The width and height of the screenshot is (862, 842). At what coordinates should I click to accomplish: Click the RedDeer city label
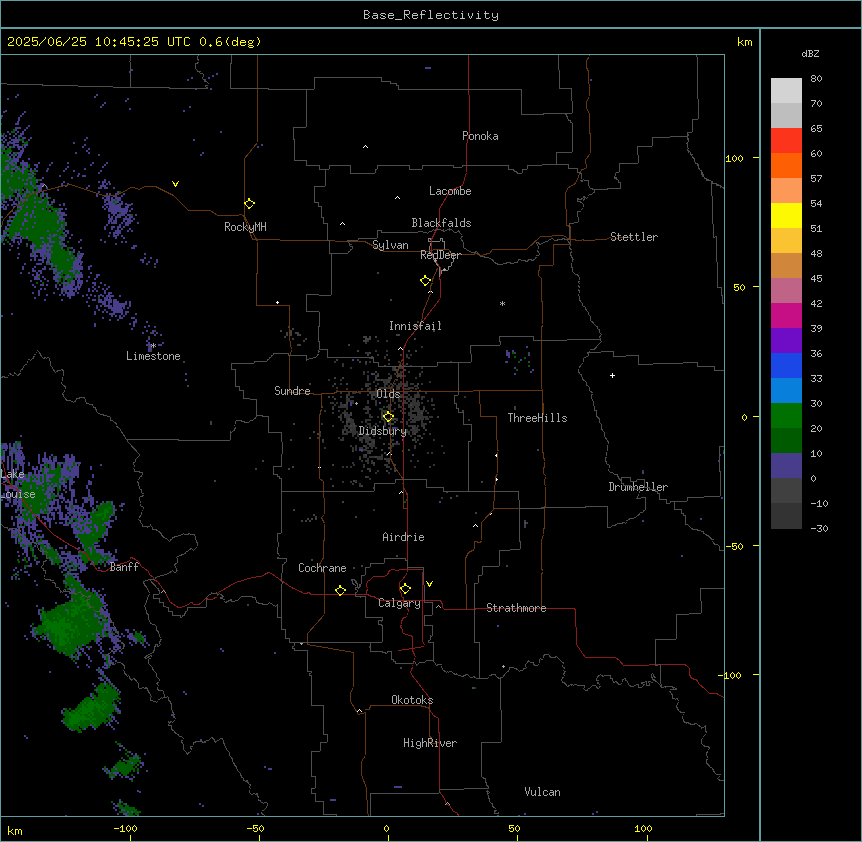click(x=440, y=255)
